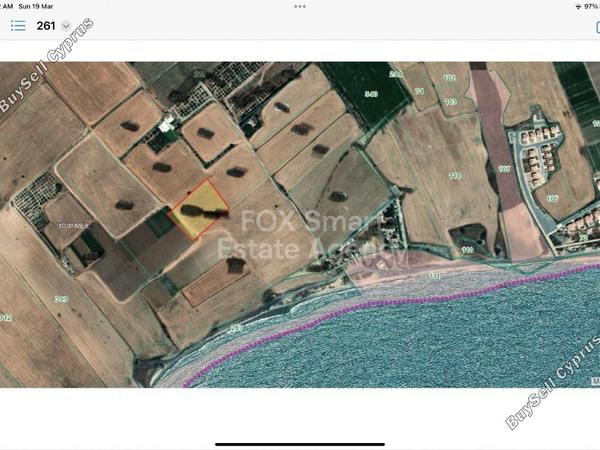Select parcel label 74

[420, 91]
